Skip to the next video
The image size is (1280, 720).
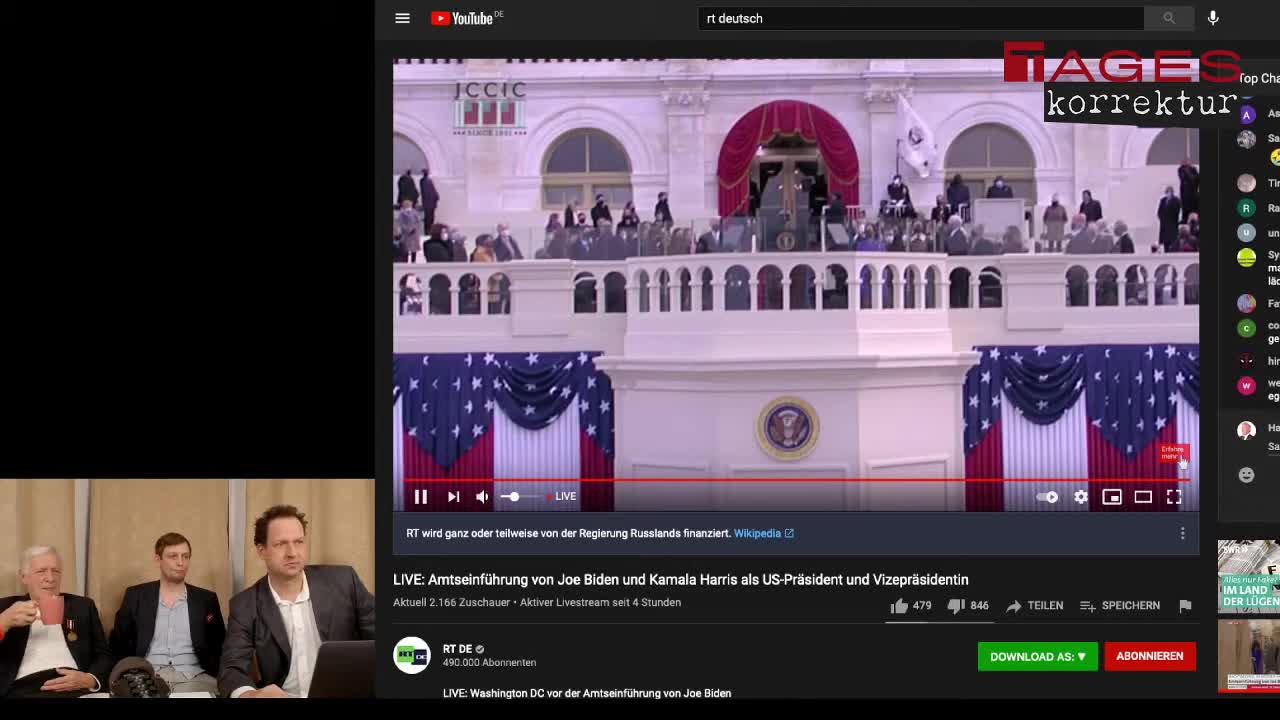(x=453, y=497)
